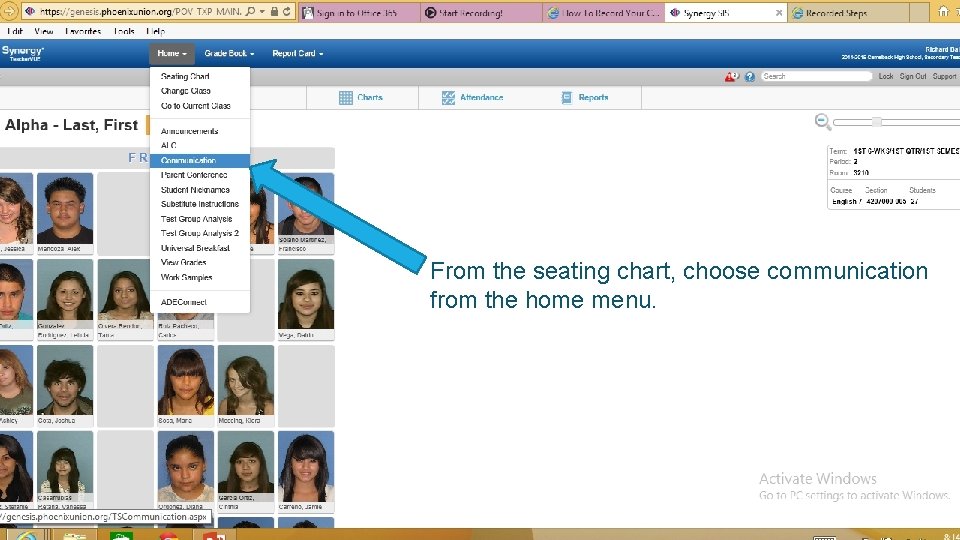Select student photo Mendoza, Alex
The height and width of the screenshot is (540, 960).
click(x=65, y=213)
